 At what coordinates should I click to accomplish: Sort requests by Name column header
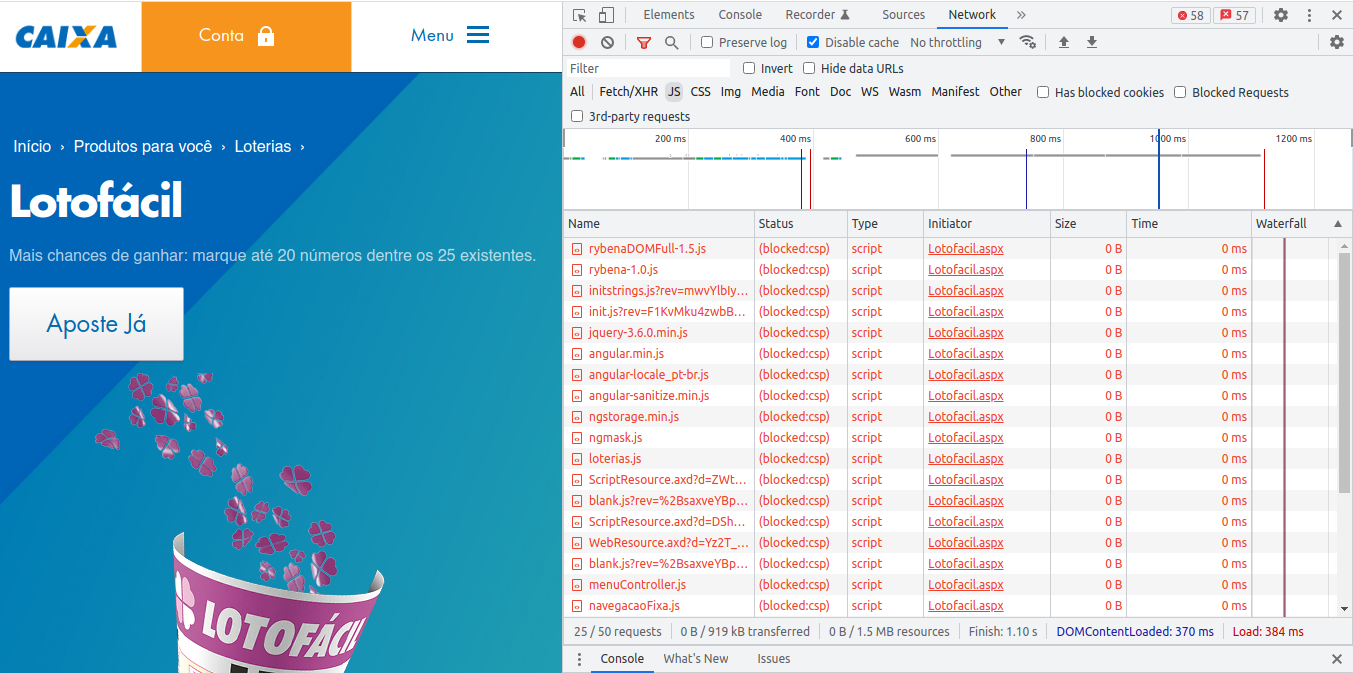(x=659, y=224)
